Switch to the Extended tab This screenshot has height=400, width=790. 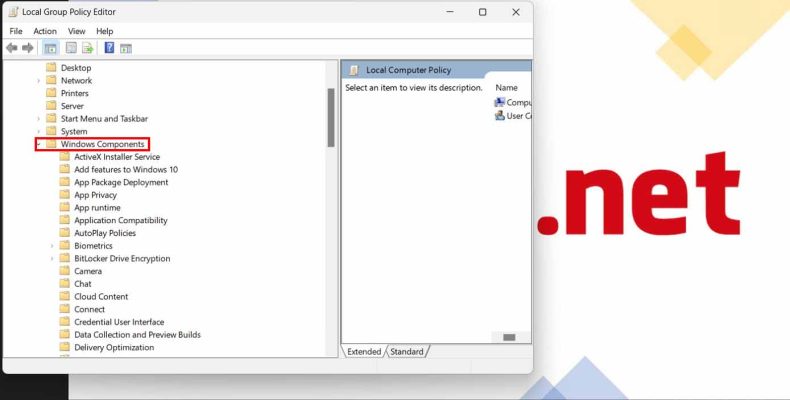click(364, 352)
